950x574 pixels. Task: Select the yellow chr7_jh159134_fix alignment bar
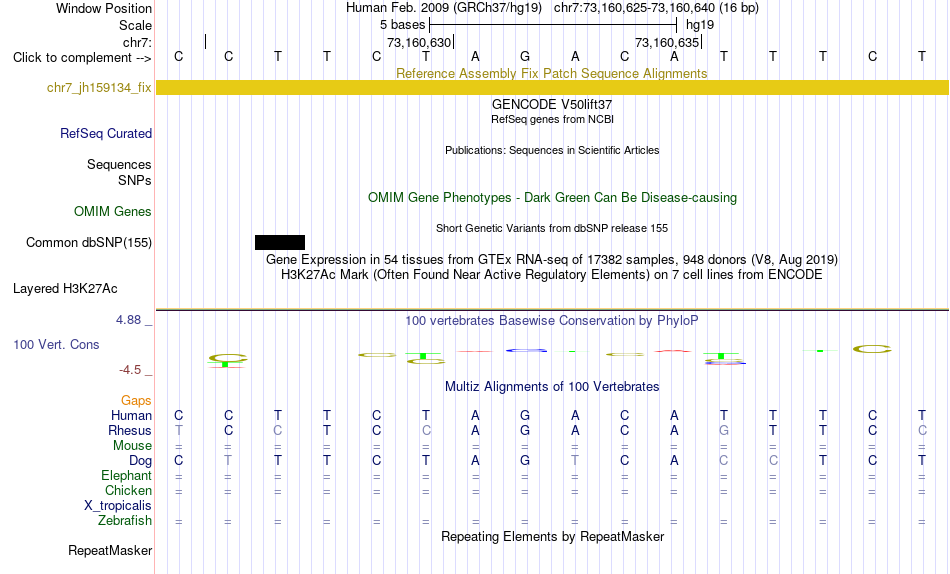pyautogui.click(x=552, y=87)
